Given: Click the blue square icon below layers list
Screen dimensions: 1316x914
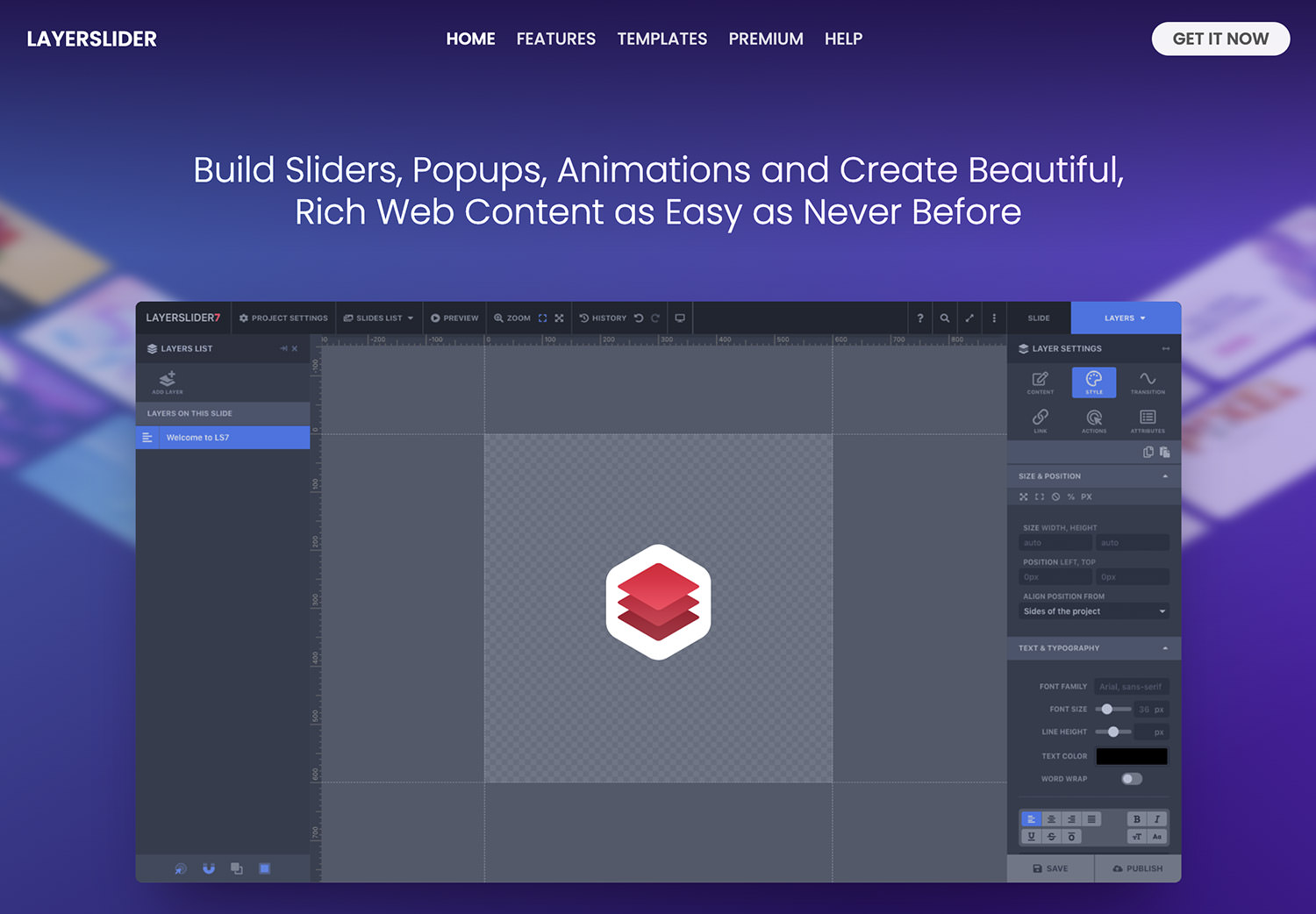Looking at the screenshot, I should coord(264,868).
